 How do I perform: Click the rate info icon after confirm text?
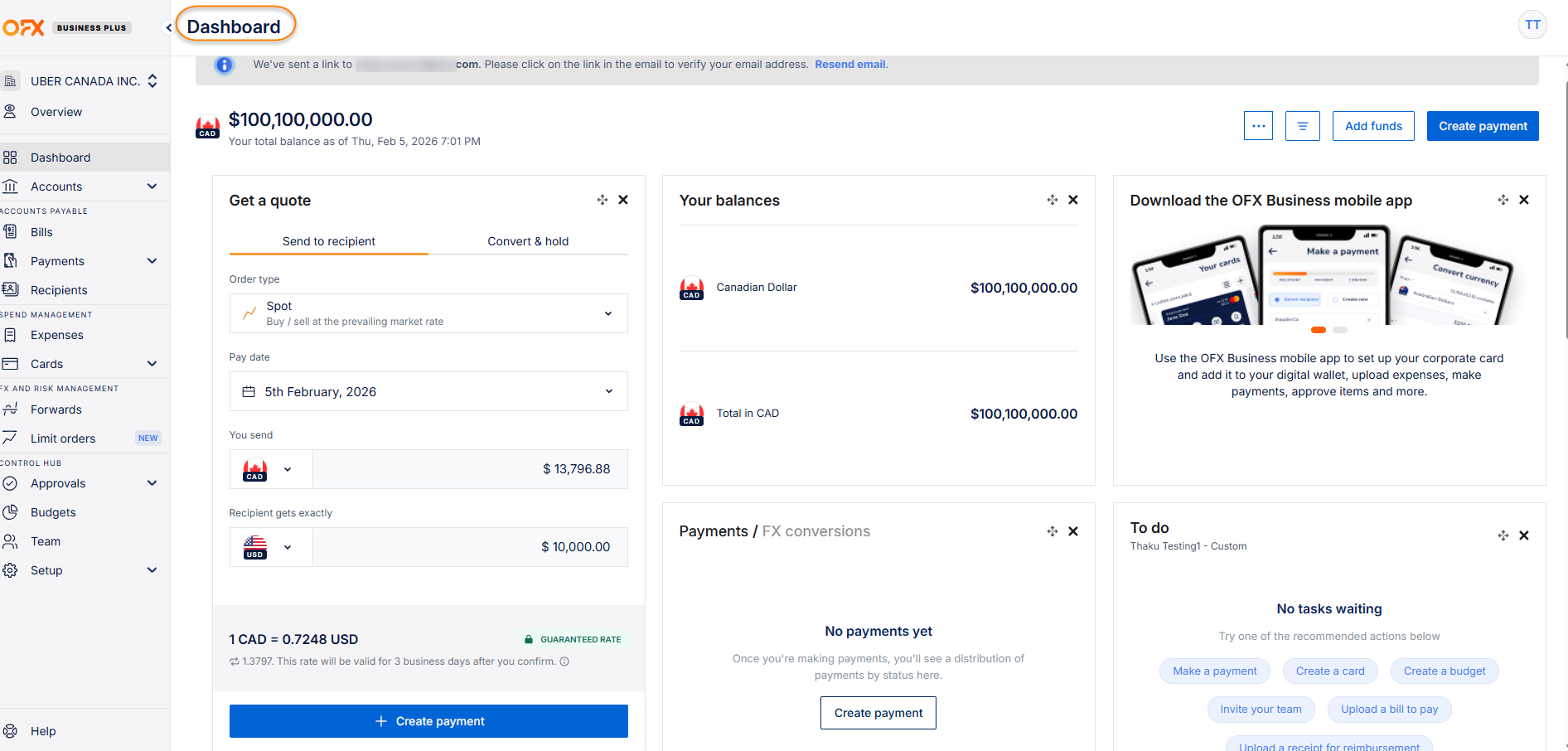564,661
